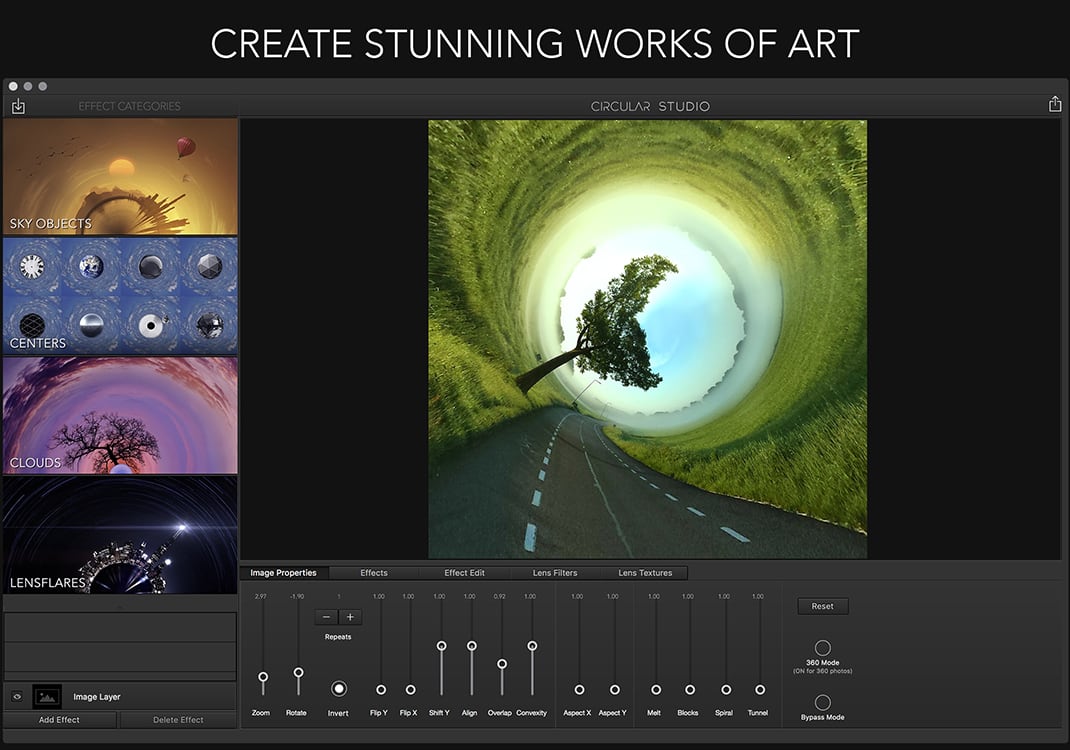Open the Sky Objects effect category
Image resolution: width=1070 pixels, height=750 pixels.
[x=120, y=176]
